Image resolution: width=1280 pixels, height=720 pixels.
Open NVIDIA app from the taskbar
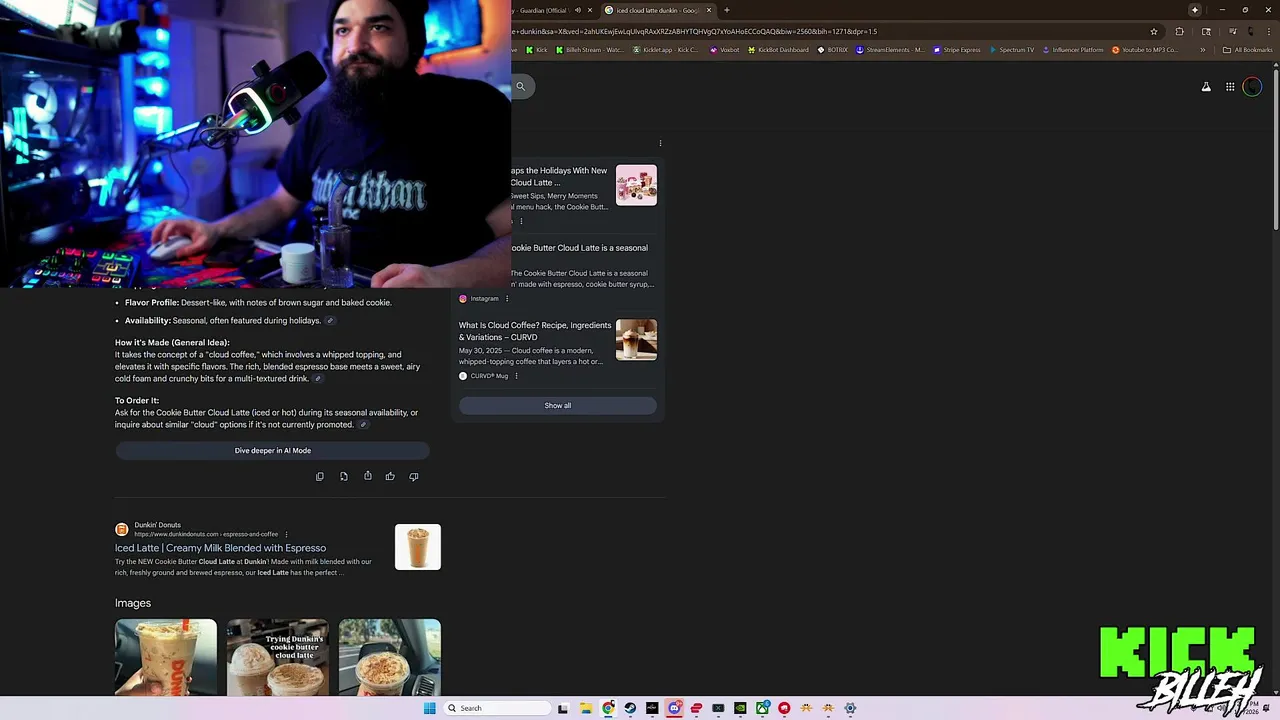740,708
